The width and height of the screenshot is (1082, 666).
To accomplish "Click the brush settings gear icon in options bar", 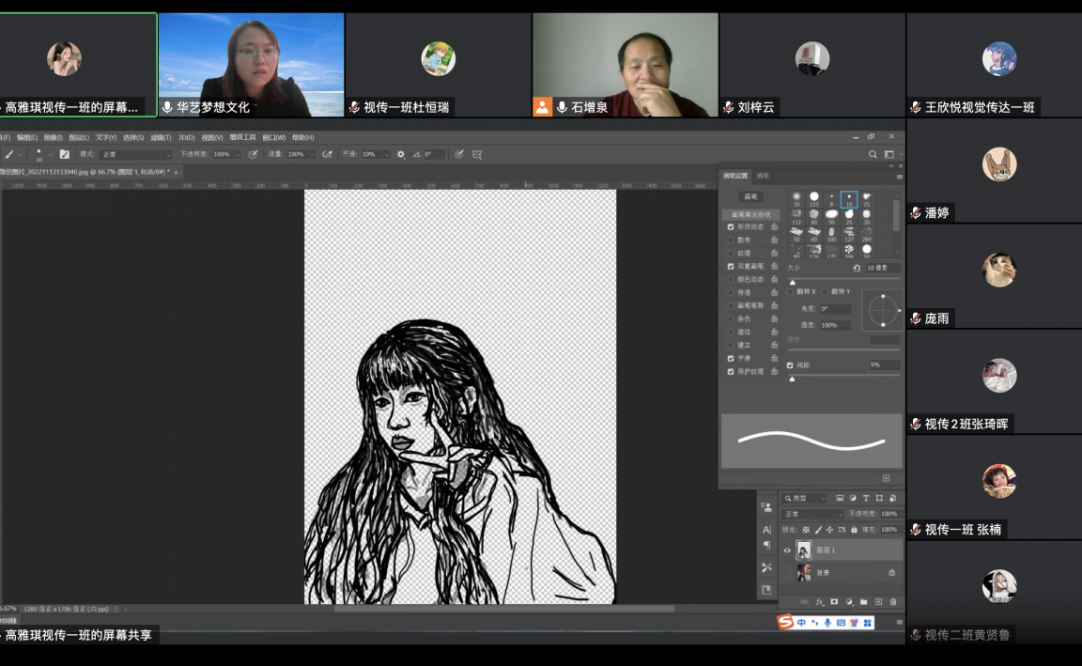I will (401, 155).
